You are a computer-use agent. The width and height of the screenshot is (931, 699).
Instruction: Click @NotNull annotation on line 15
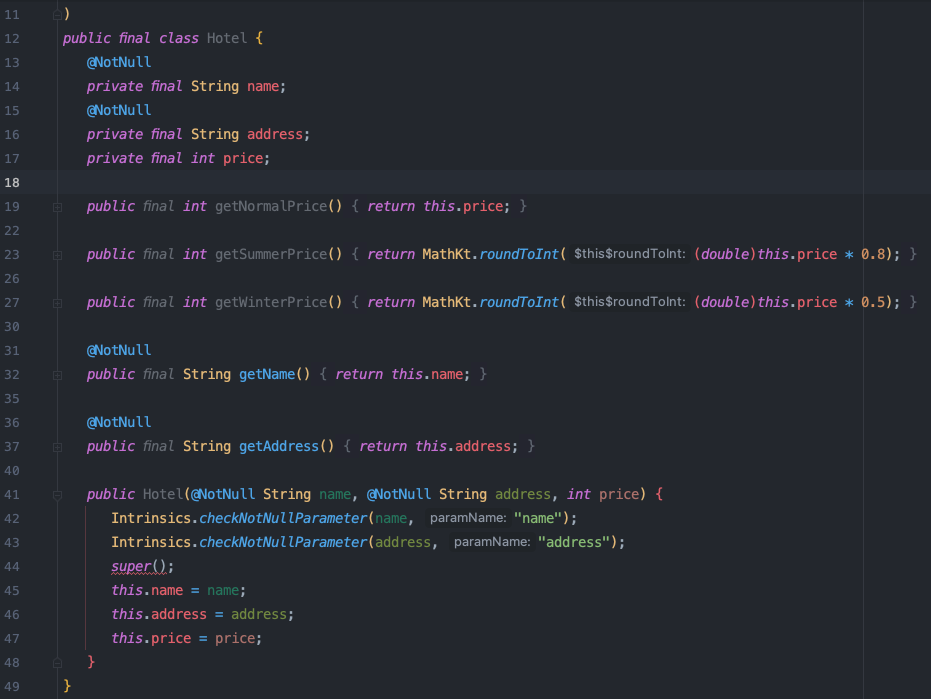119,110
